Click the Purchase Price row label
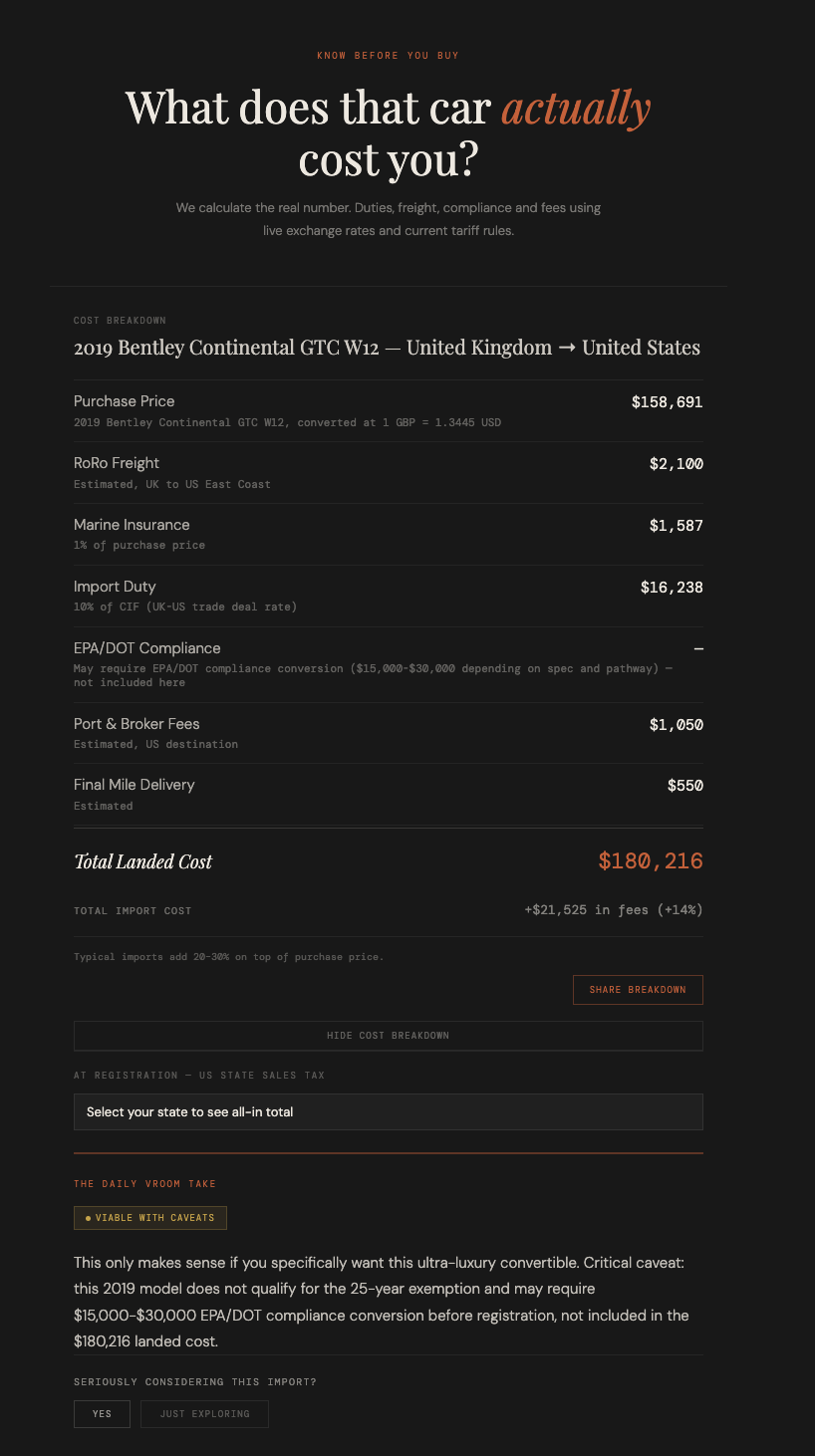Viewport: 815px width, 1456px height. tap(125, 401)
